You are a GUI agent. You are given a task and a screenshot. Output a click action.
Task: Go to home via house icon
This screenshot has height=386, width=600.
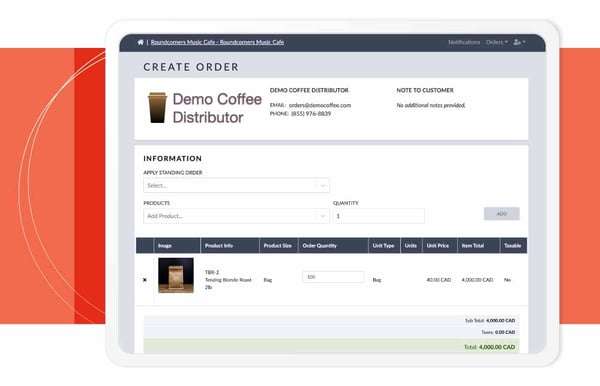(140, 42)
